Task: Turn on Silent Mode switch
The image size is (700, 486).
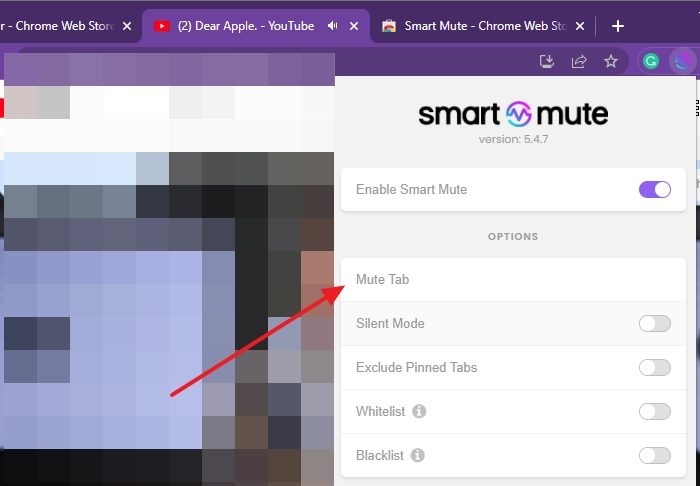Action: pyautogui.click(x=654, y=323)
